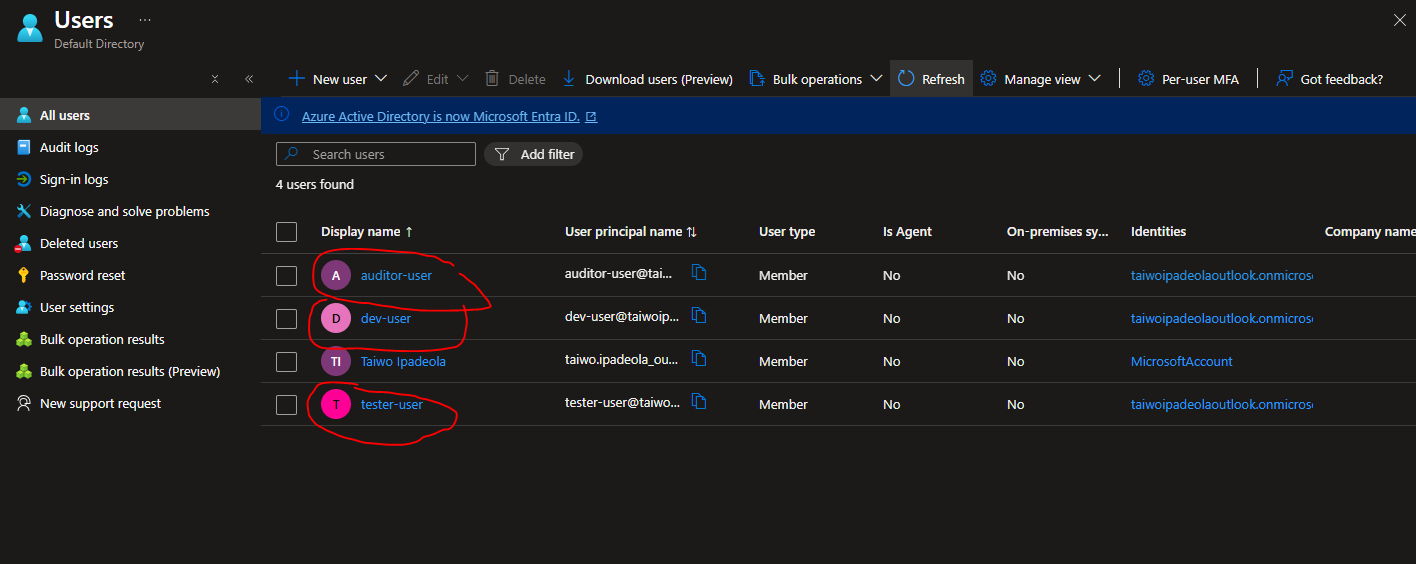Expand Bulk operations dropdown chevron
The height and width of the screenshot is (564, 1416).
tap(876, 79)
